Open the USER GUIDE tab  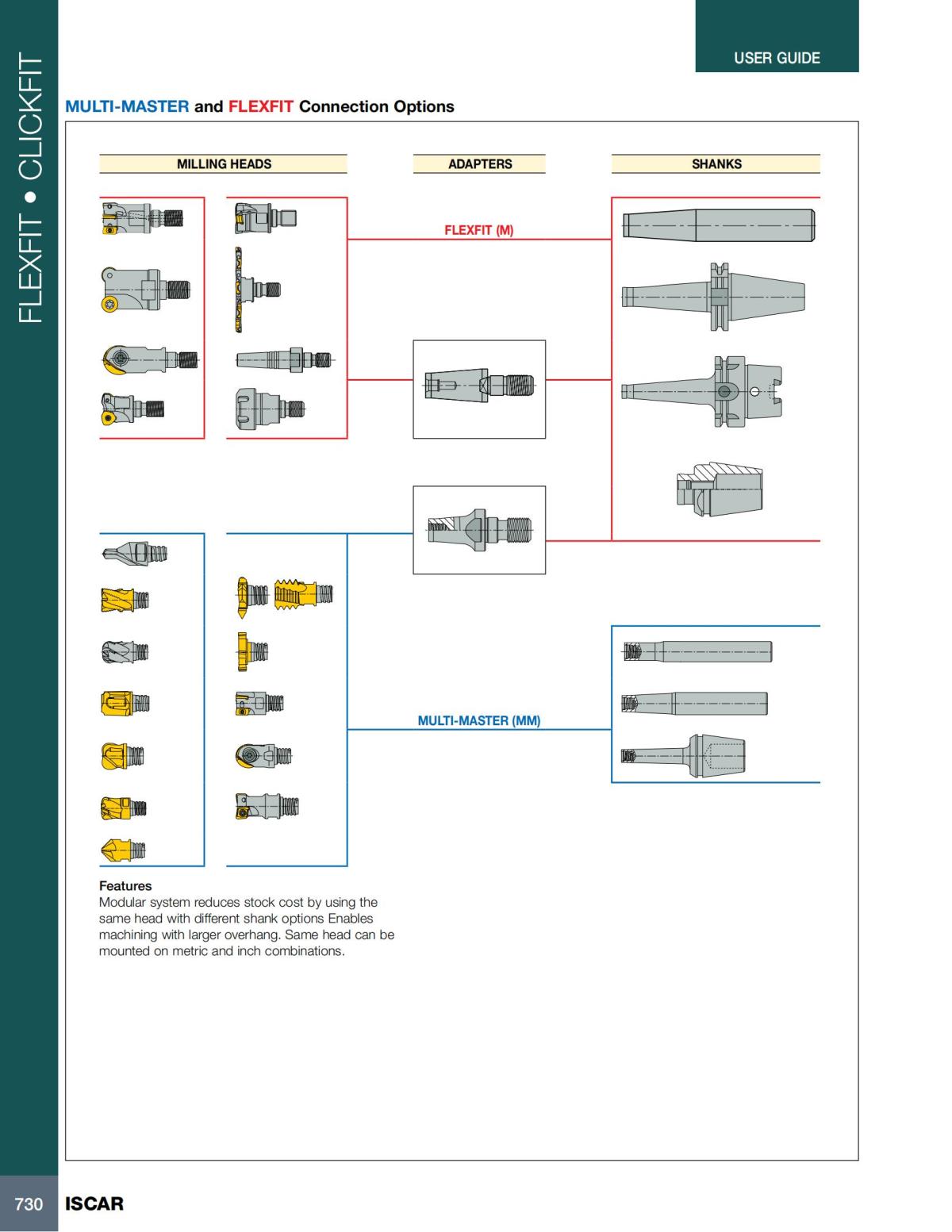pyautogui.click(x=777, y=57)
